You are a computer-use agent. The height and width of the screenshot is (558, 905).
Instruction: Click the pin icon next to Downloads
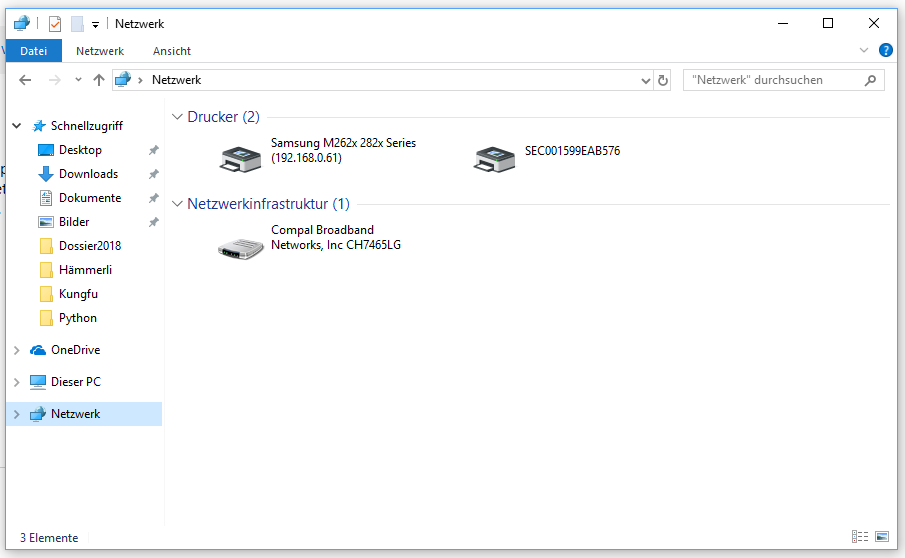coord(154,174)
